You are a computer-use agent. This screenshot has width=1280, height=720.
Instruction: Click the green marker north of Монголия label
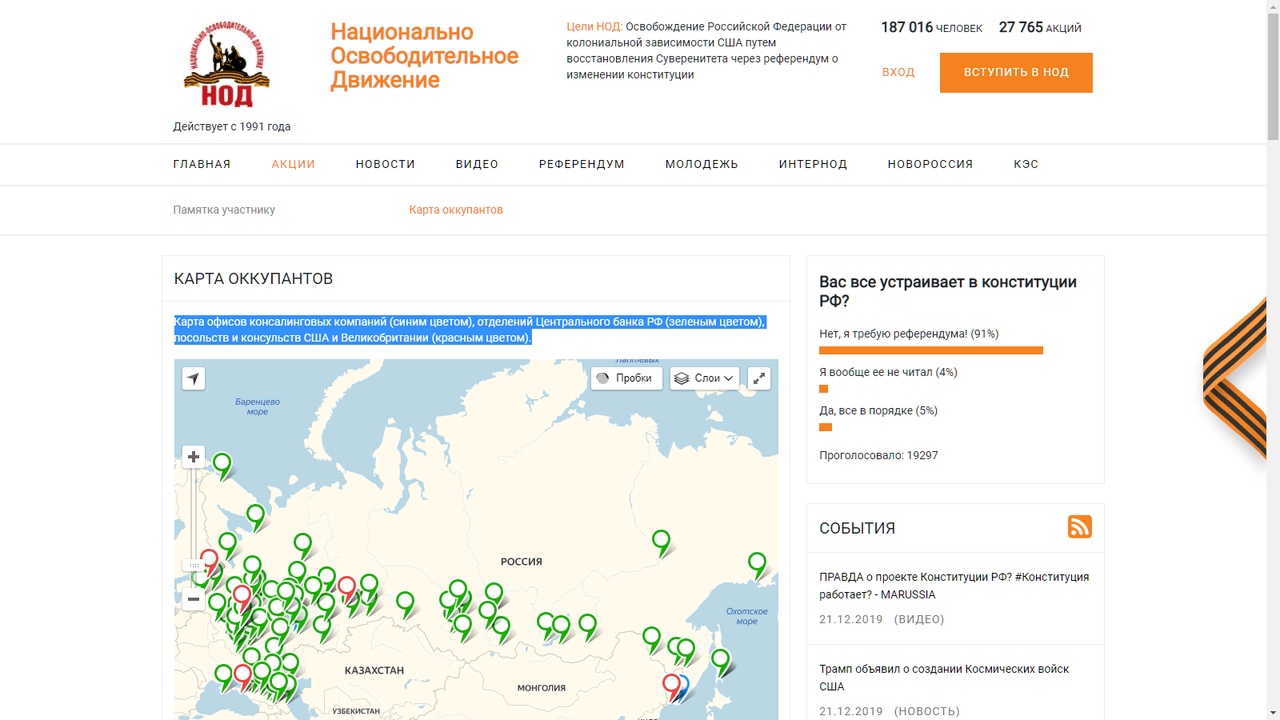coord(561,626)
